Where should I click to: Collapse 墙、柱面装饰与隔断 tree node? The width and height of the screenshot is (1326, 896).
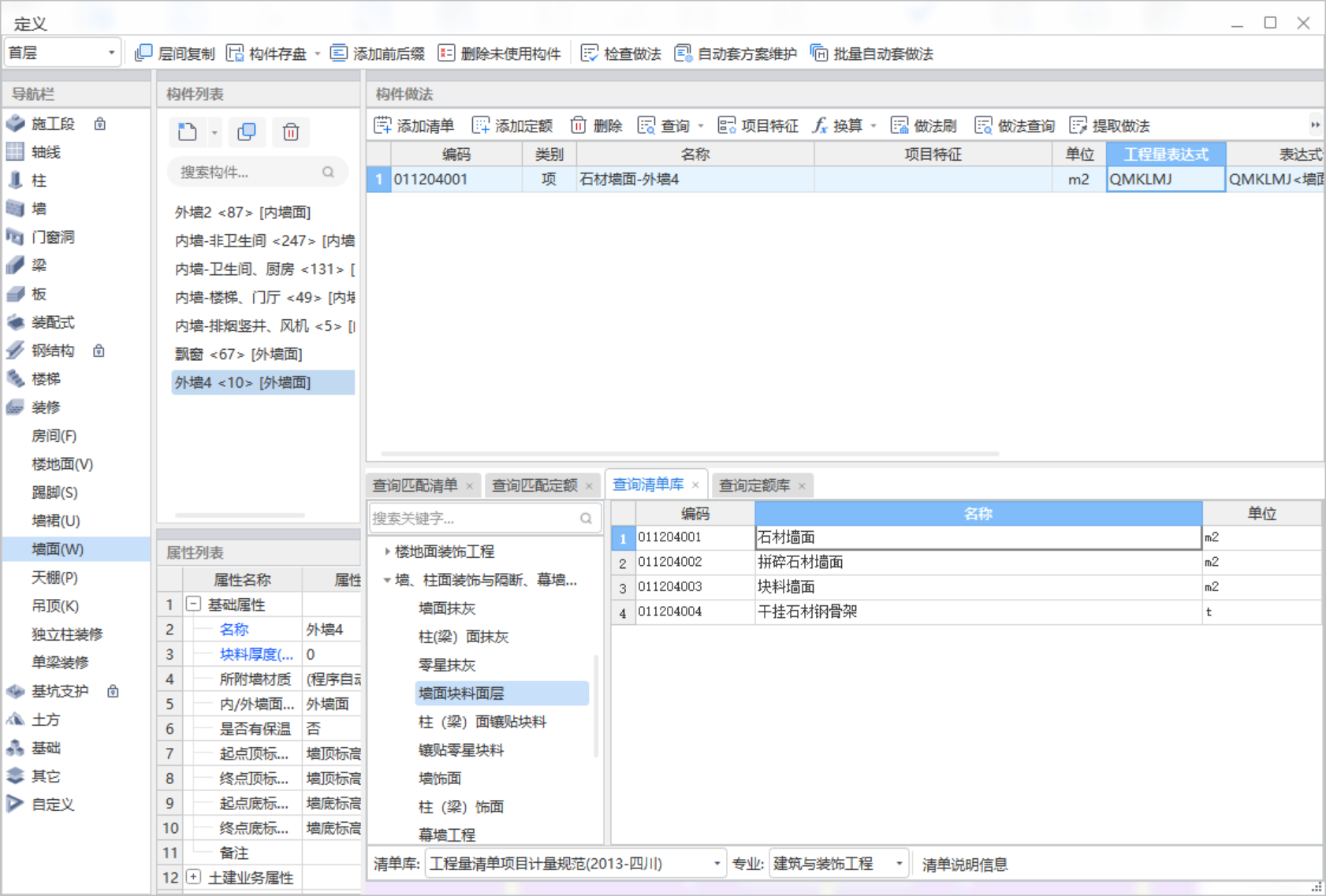[387, 580]
